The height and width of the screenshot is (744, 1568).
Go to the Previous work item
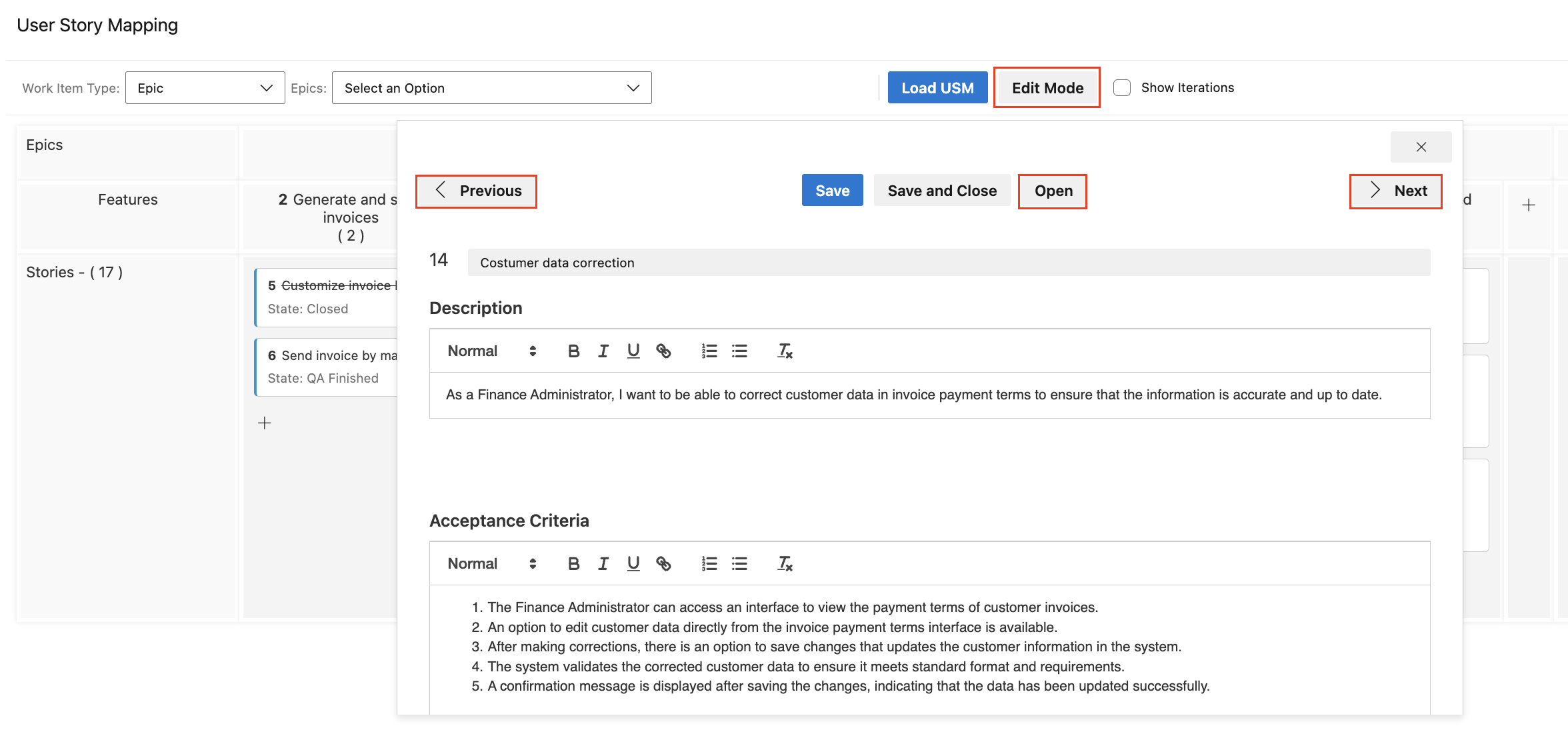point(477,191)
